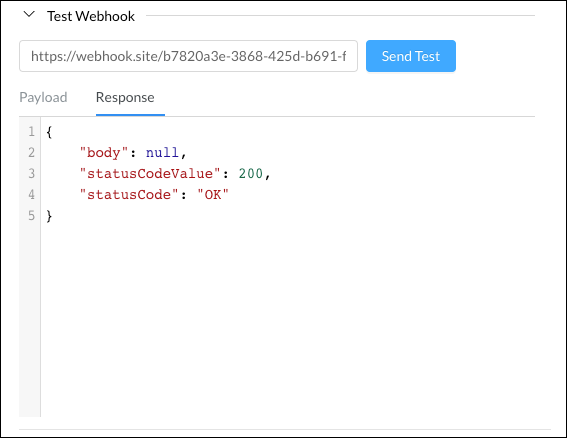Click the "body" key in response
This screenshot has width=567, height=438.
click(x=104, y=153)
